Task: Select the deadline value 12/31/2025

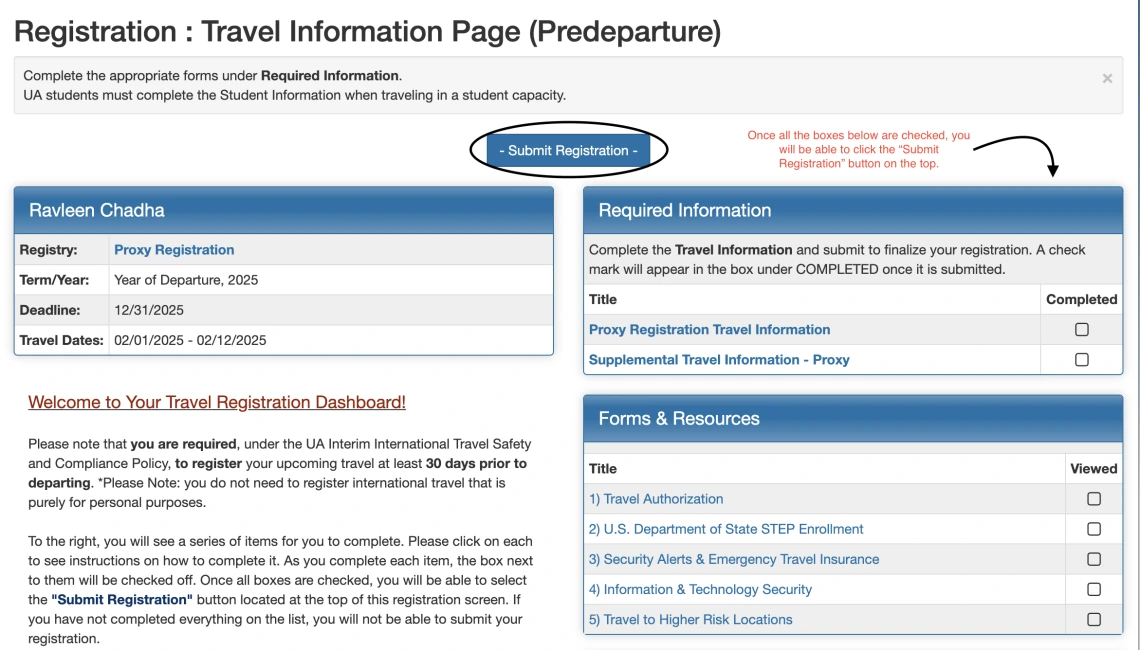Action: (149, 310)
